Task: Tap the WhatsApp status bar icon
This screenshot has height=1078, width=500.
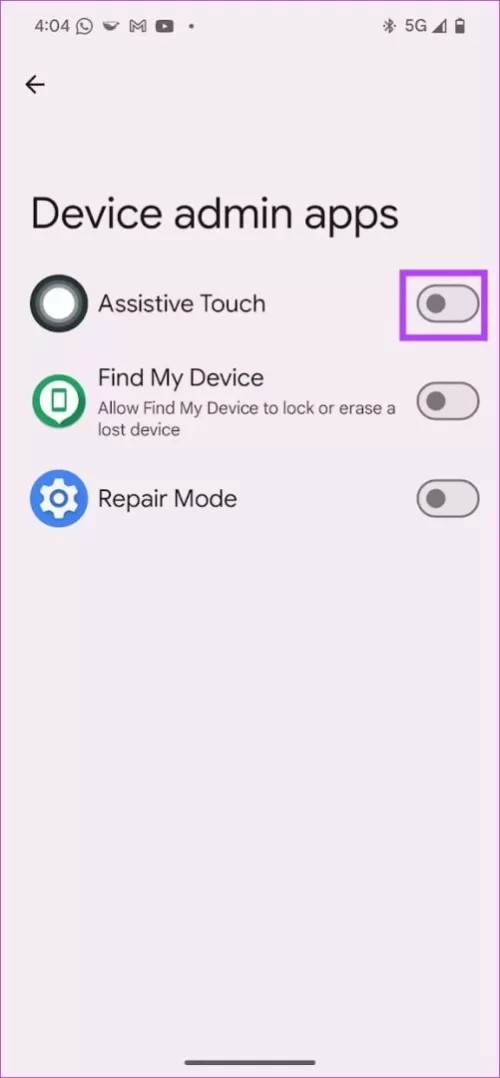Action: 85,26
